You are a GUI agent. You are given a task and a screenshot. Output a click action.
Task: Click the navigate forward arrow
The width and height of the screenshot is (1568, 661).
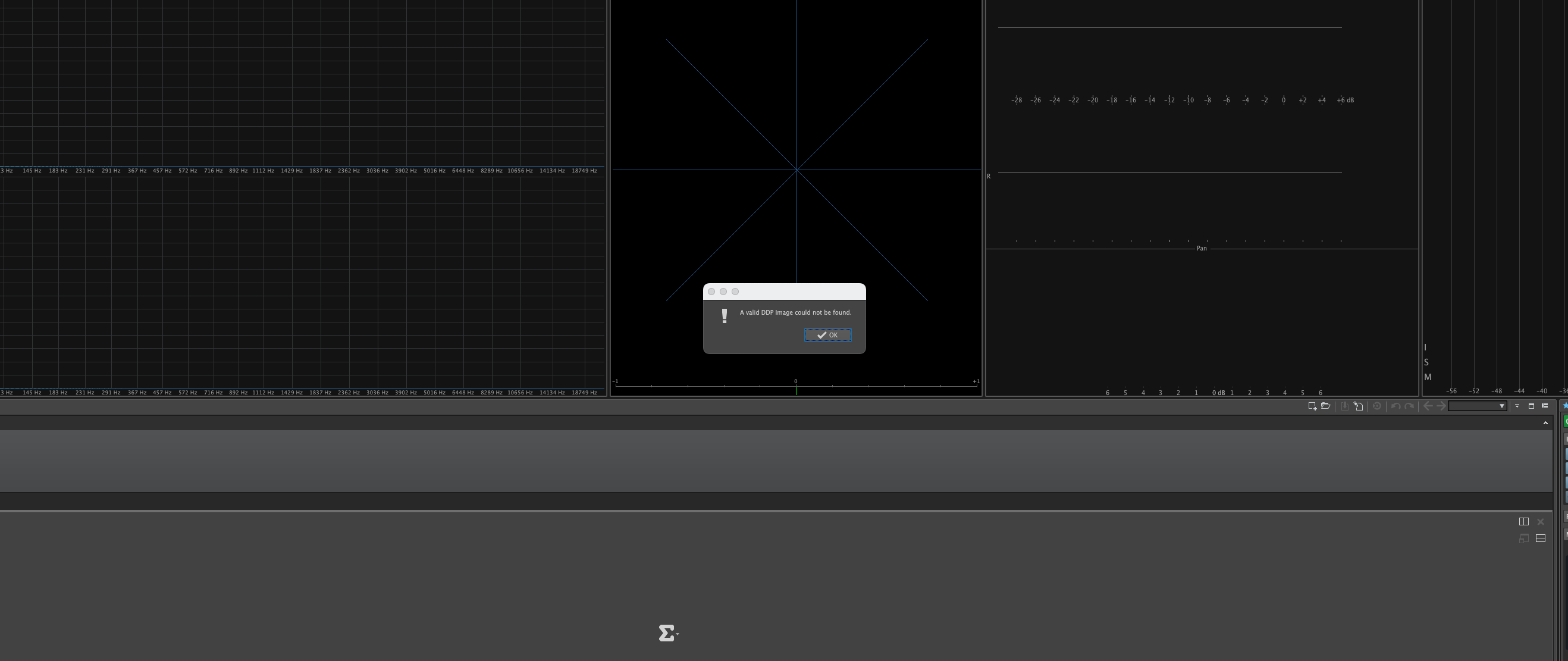coord(1441,406)
